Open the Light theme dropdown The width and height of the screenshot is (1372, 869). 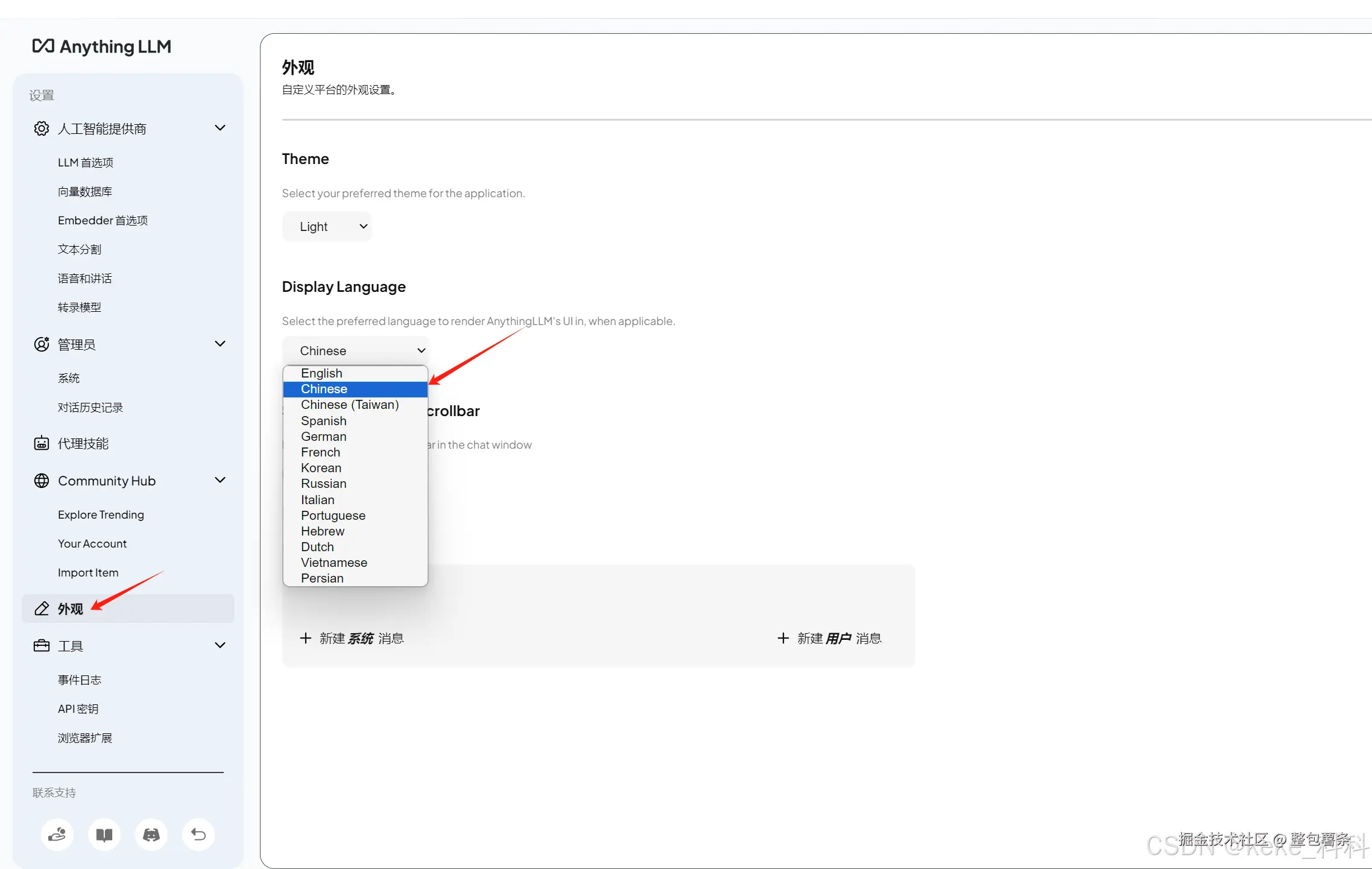coord(327,227)
